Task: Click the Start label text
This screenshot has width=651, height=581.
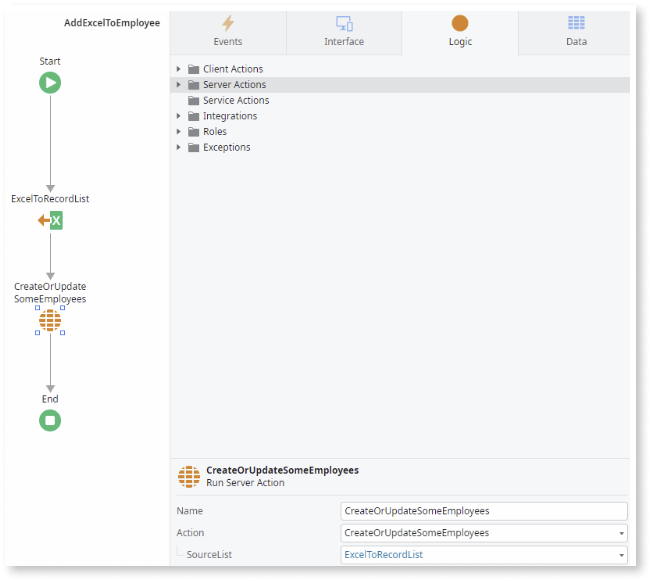Action: point(50,61)
